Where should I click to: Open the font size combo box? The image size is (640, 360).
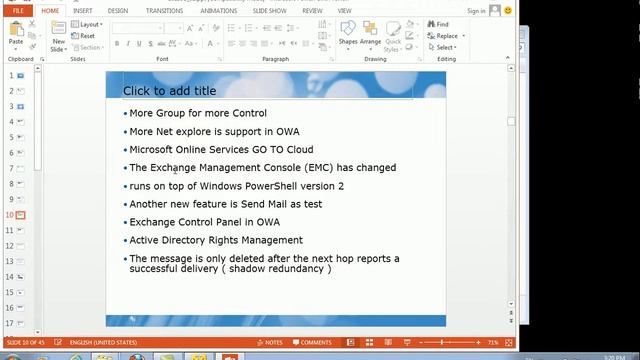click(x=174, y=28)
